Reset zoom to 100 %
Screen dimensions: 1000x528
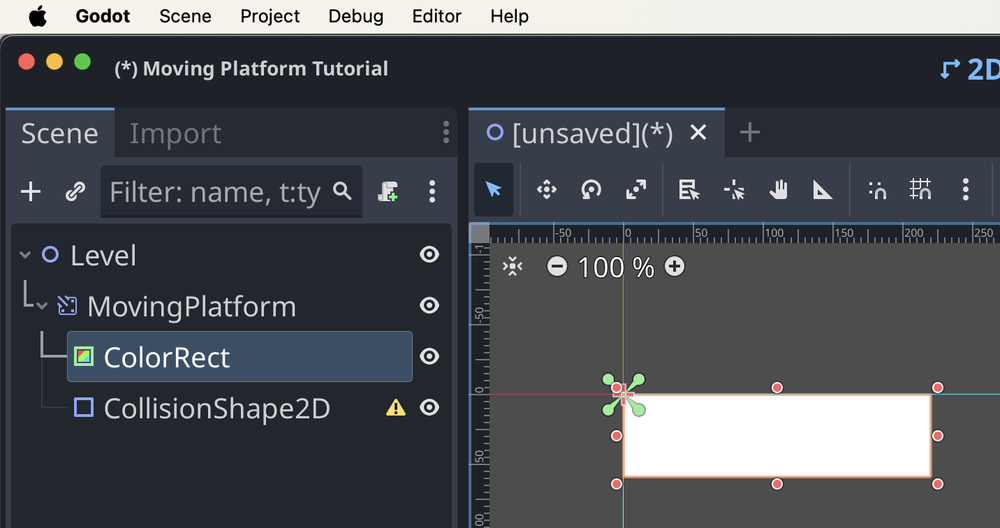615,267
